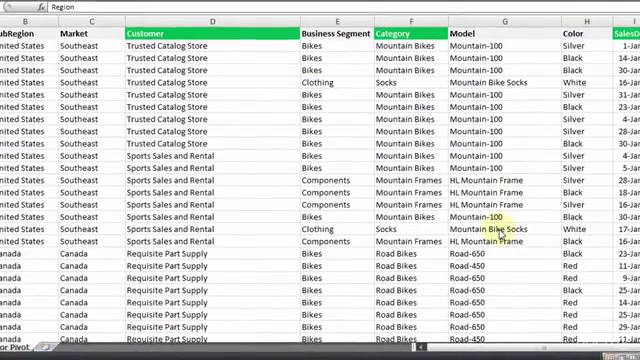Image resolution: width=640 pixels, height=360 pixels.
Task: Click the Business Segment header cell
Action: tap(337, 33)
